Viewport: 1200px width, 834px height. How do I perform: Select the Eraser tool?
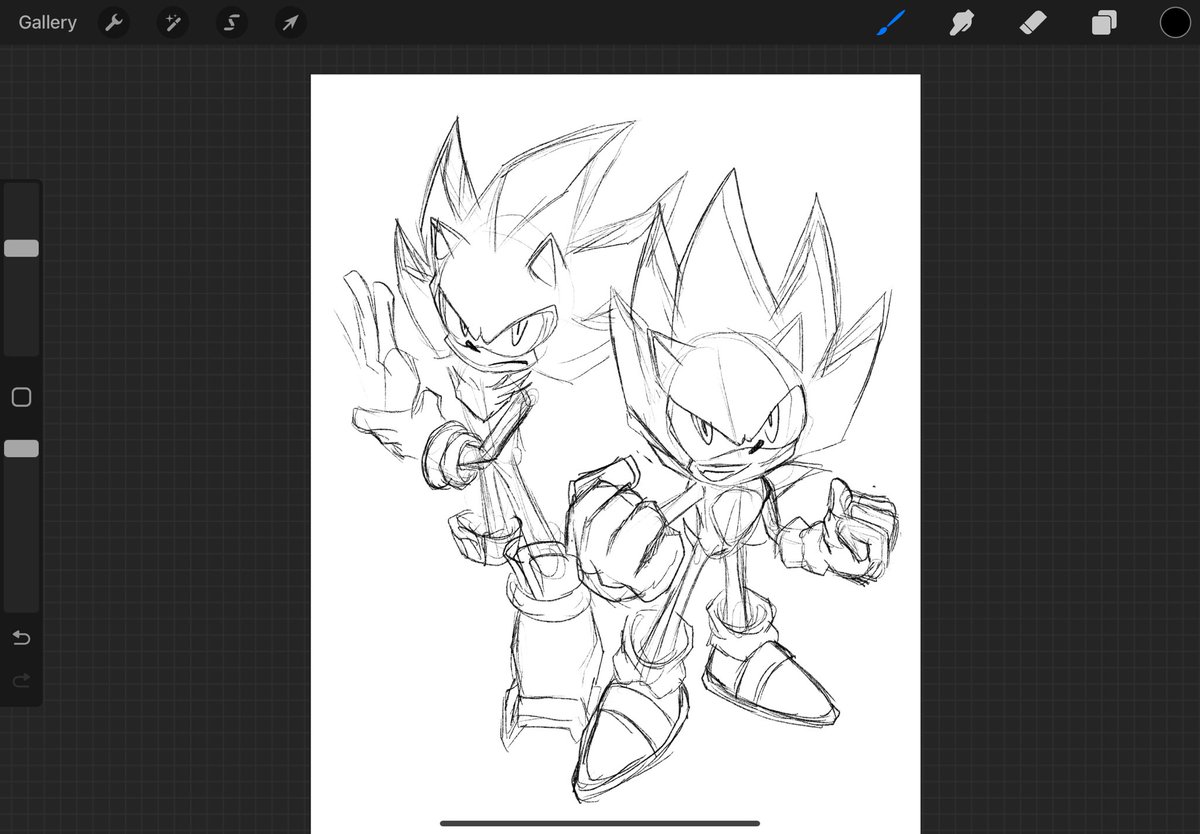[x=1032, y=22]
